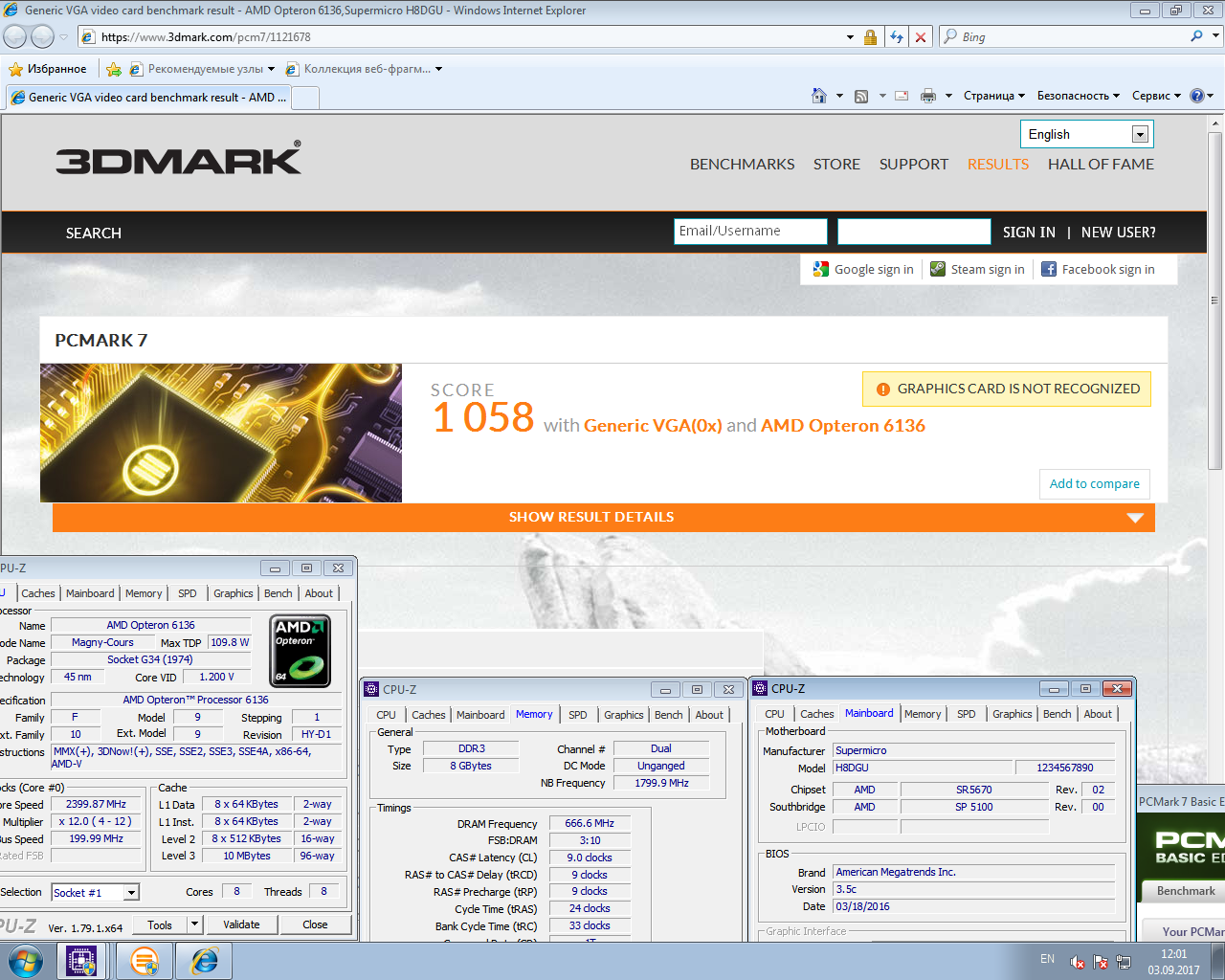Click the SEARCH link in black bar
Viewport: 1225px width, 980px height.
coord(94,233)
